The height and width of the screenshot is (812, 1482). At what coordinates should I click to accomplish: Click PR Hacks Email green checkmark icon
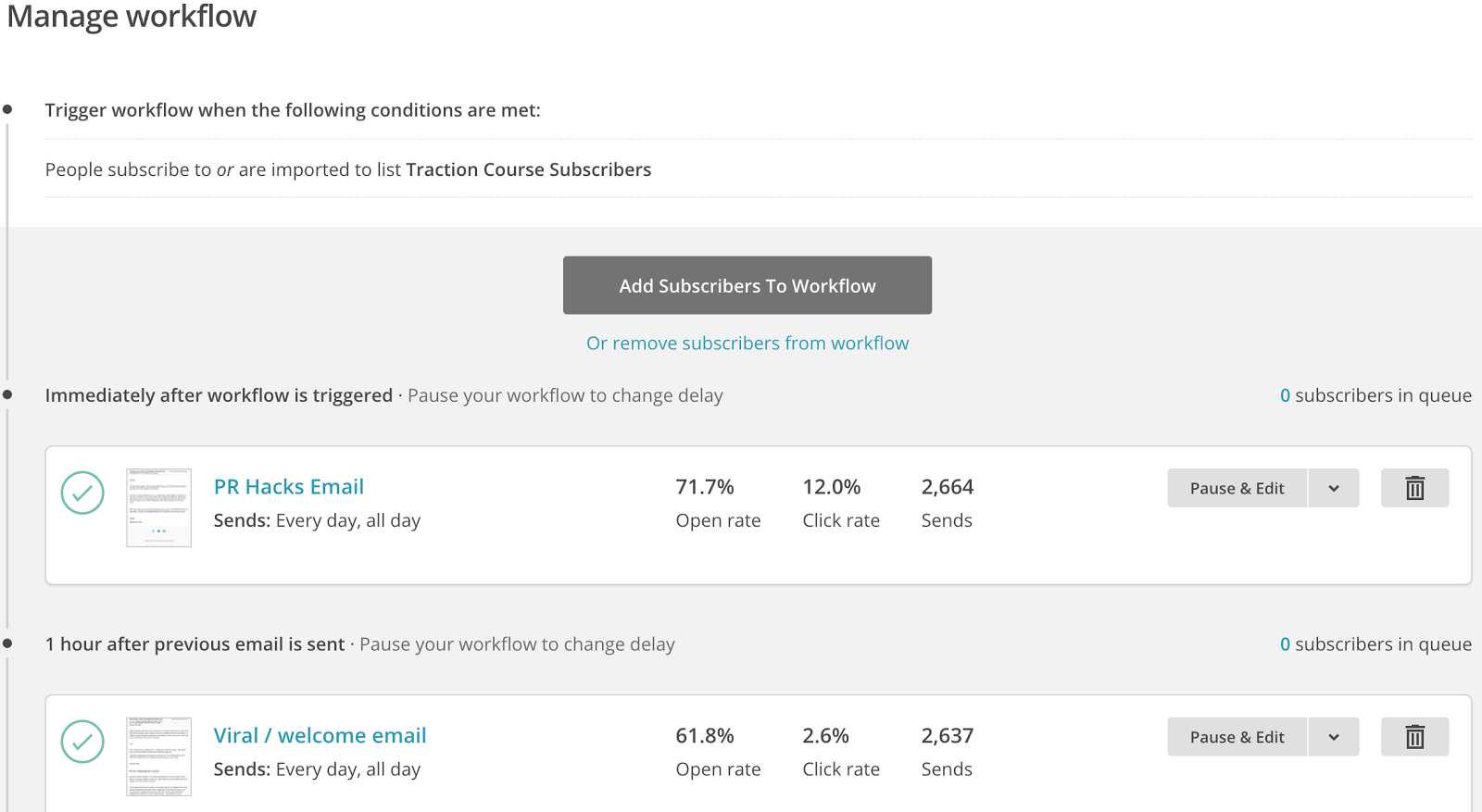pos(82,493)
